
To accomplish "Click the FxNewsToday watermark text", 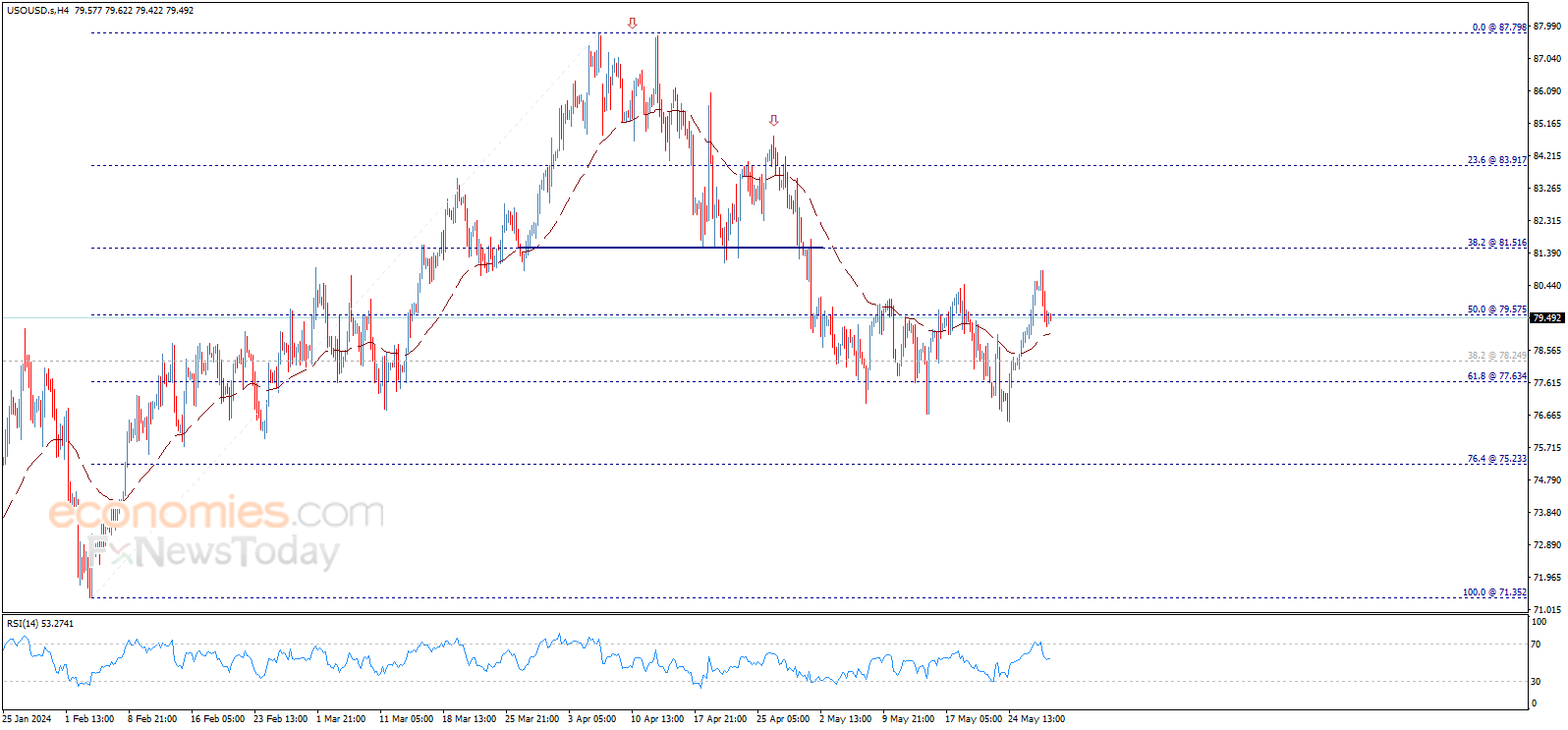I will click(x=213, y=551).
